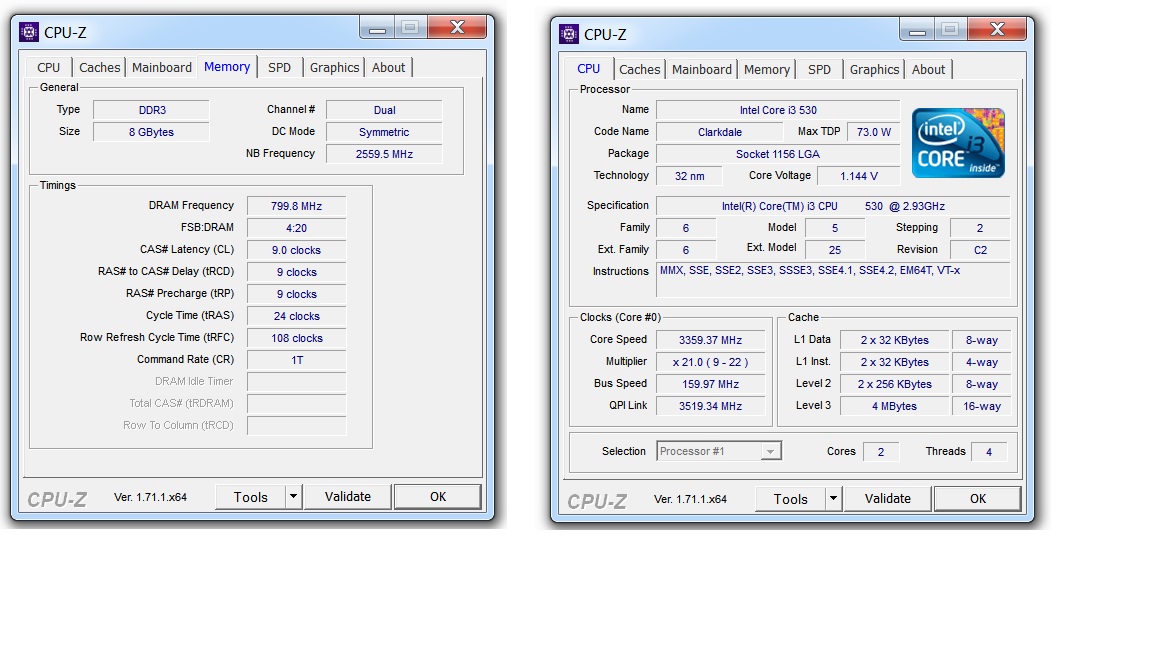Click empty DRAM Idle Timer field
The image size is (1152, 648).
297,382
